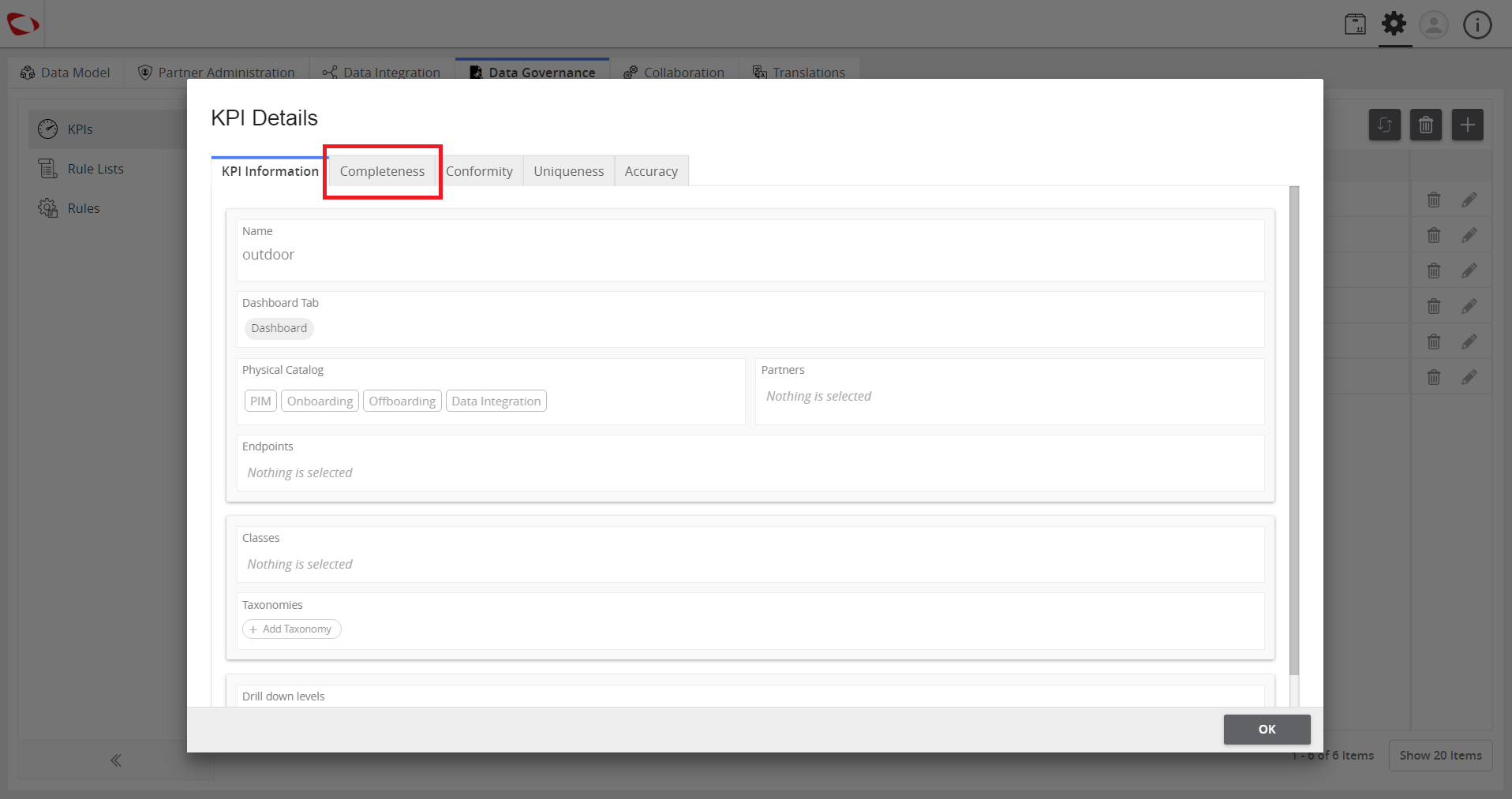Image resolution: width=1512 pixels, height=799 pixels.
Task: Open the Partners selection field
Action: [x=1010, y=391]
